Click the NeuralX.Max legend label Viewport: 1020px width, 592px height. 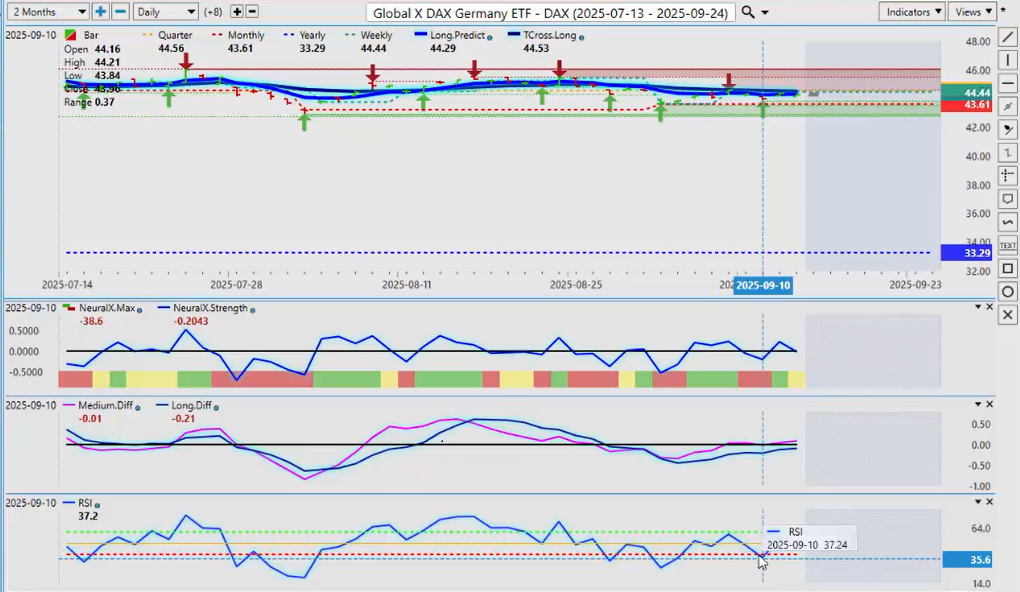click(107, 308)
